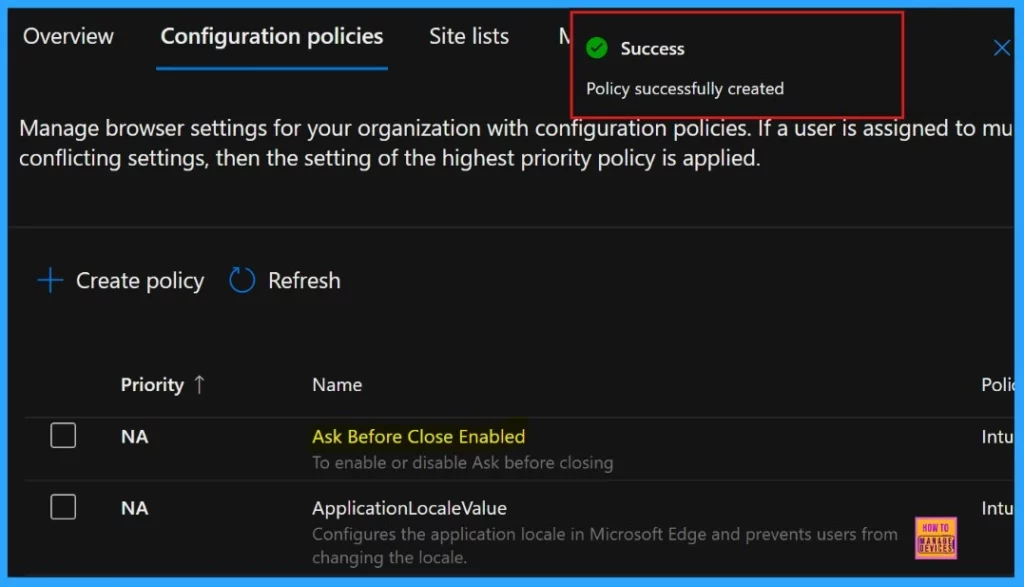Click the Create policy button label
Image resolution: width=1024 pixels, height=587 pixels.
(x=140, y=281)
